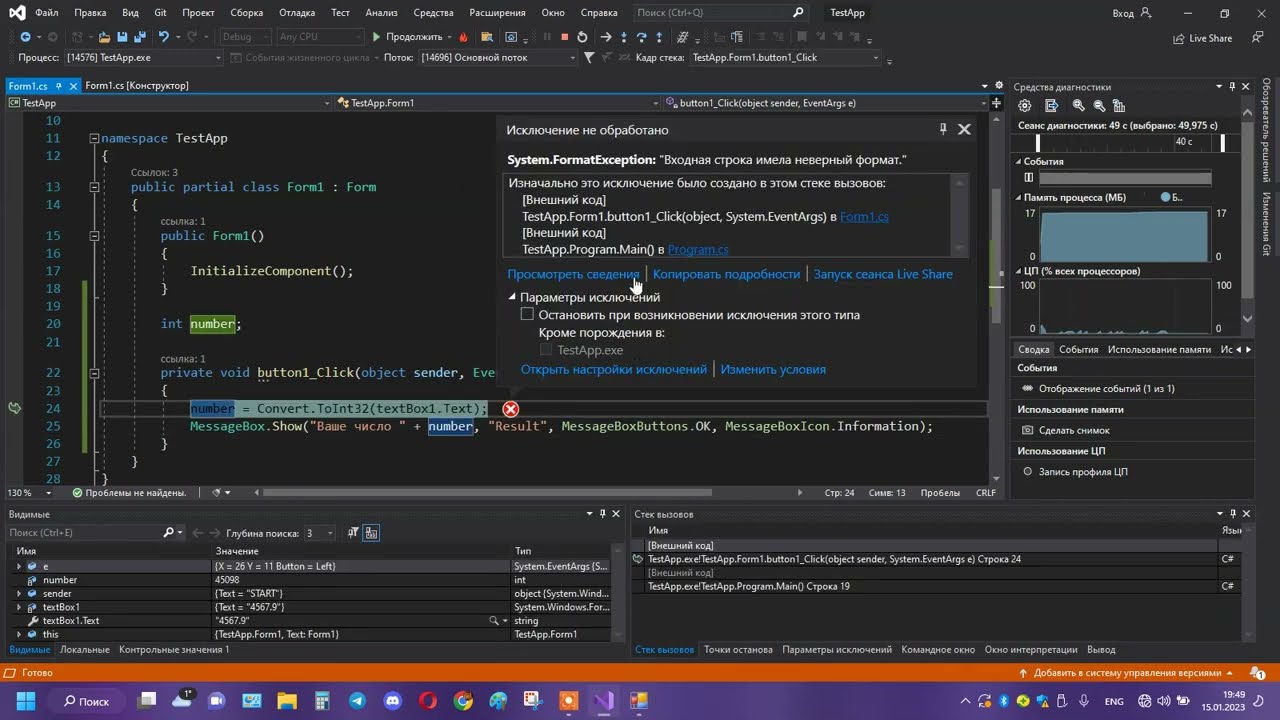This screenshot has height=720, width=1280.
Task: Click the Step Out icon
Action: 659,37
